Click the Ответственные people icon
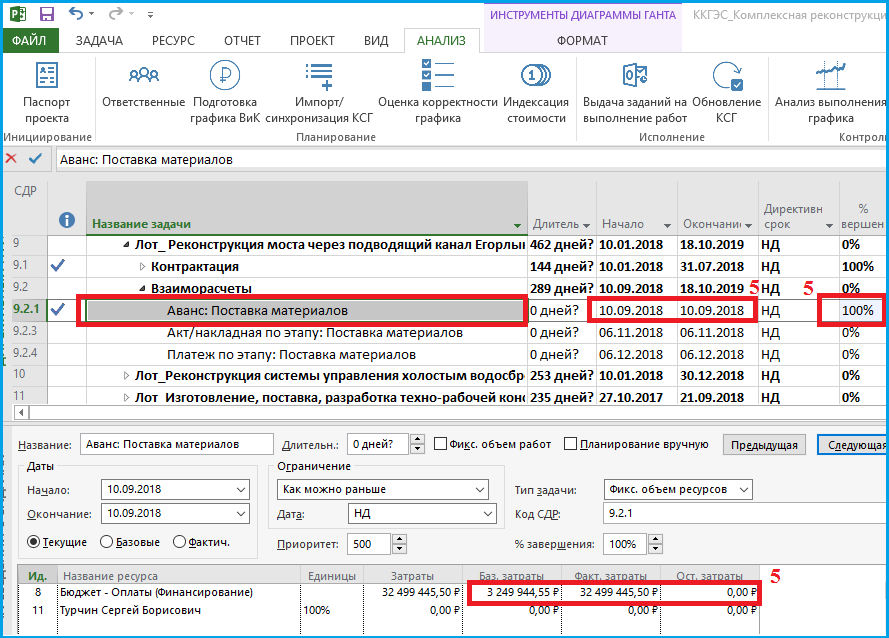The image size is (889, 638). (143, 75)
